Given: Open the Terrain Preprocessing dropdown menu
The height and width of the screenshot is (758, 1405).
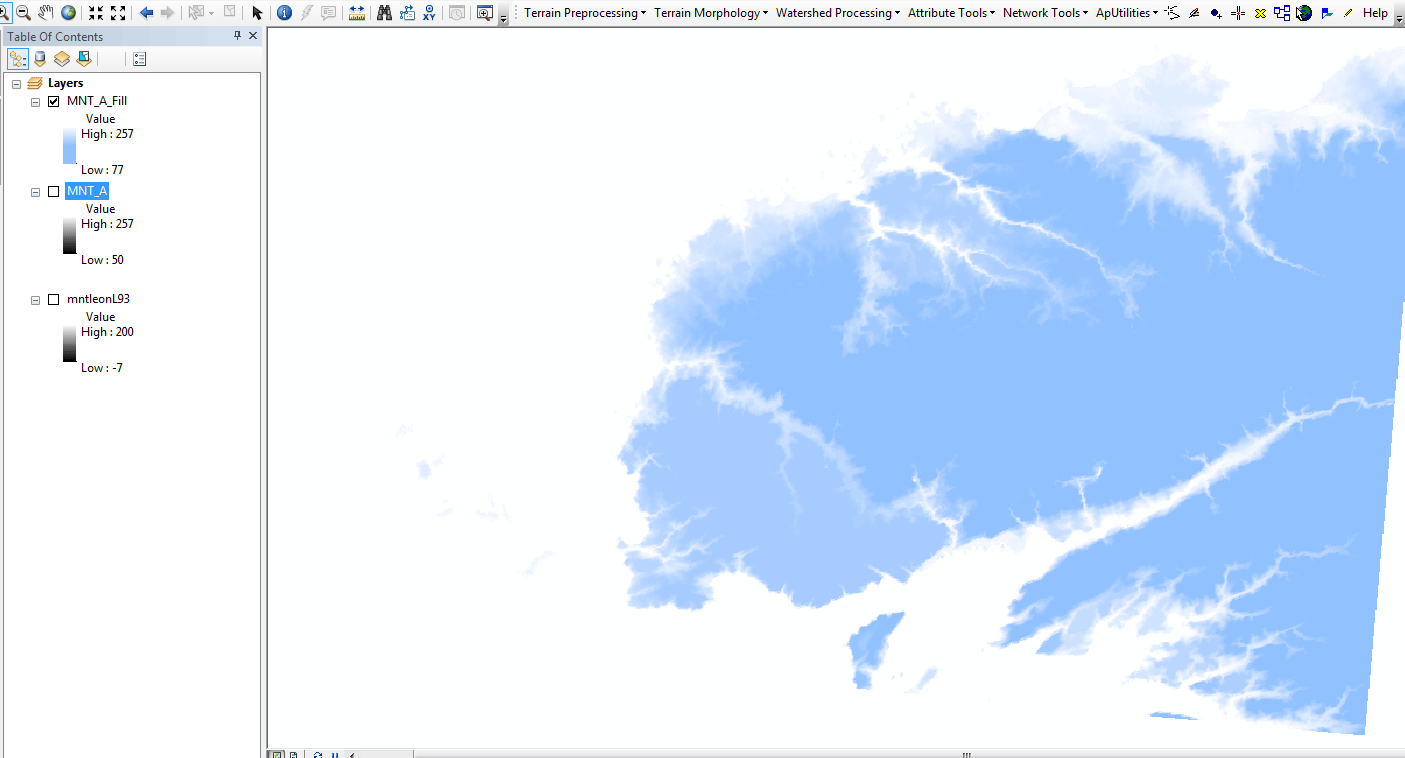Looking at the screenshot, I should (585, 13).
